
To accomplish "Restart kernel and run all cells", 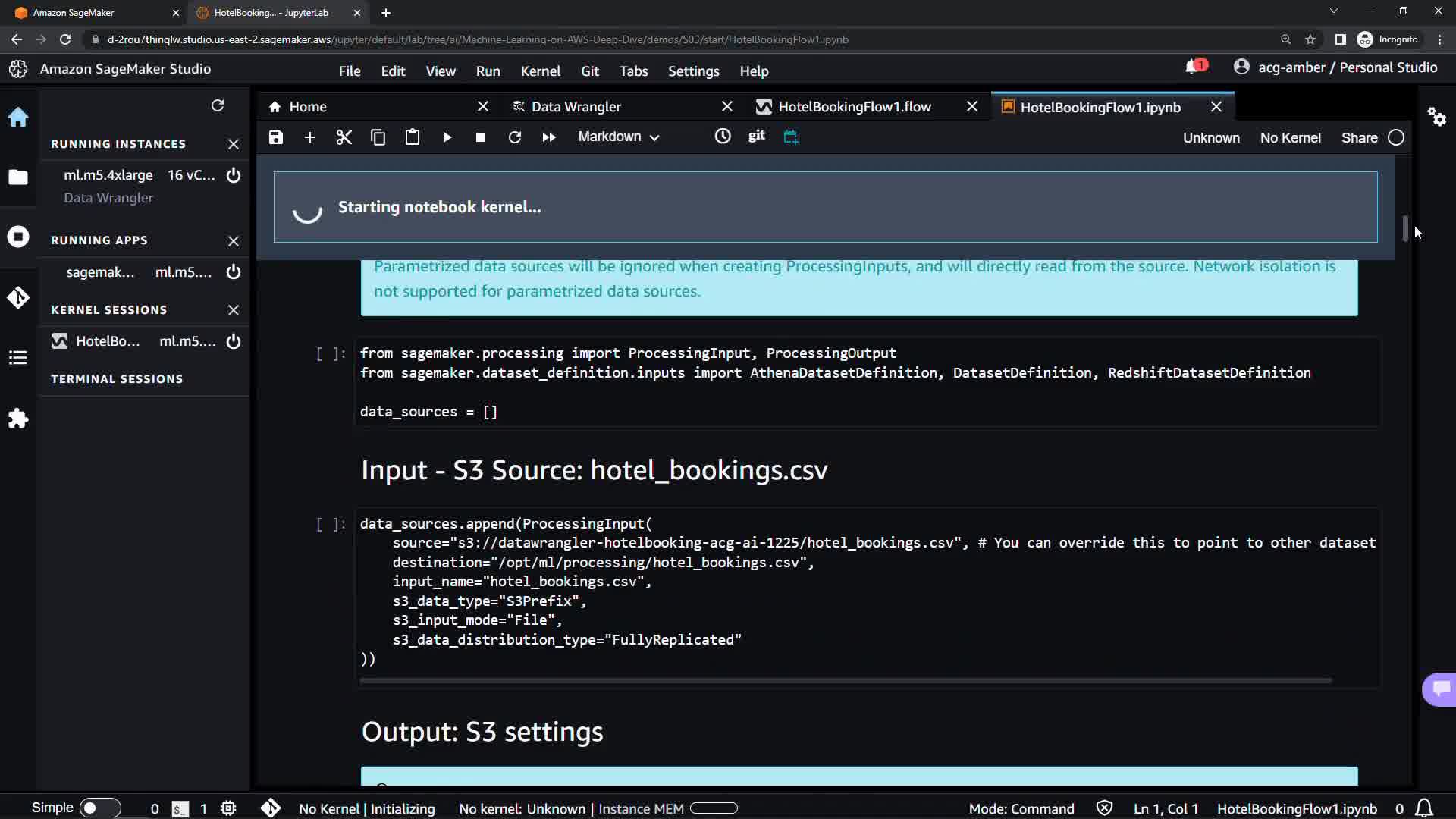I will (548, 137).
